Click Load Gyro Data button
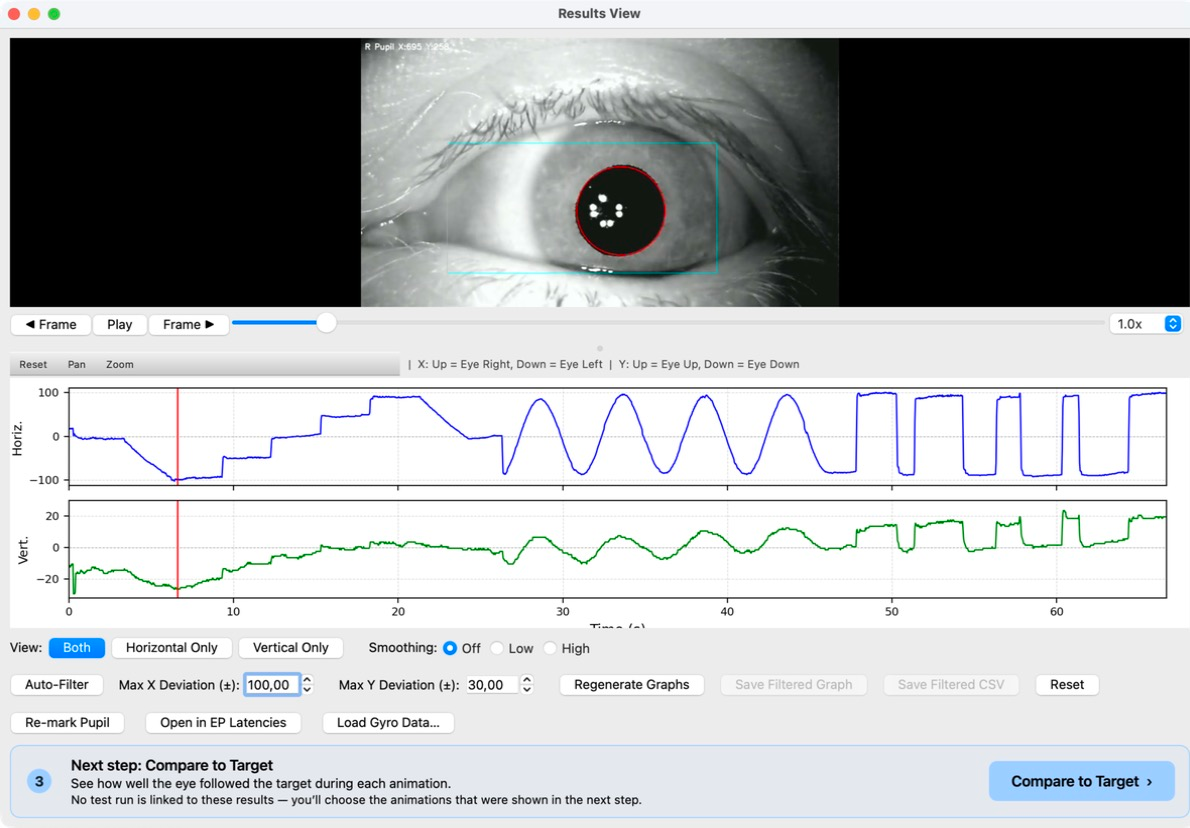The width and height of the screenshot is (1190, 828). click(389, 723)
